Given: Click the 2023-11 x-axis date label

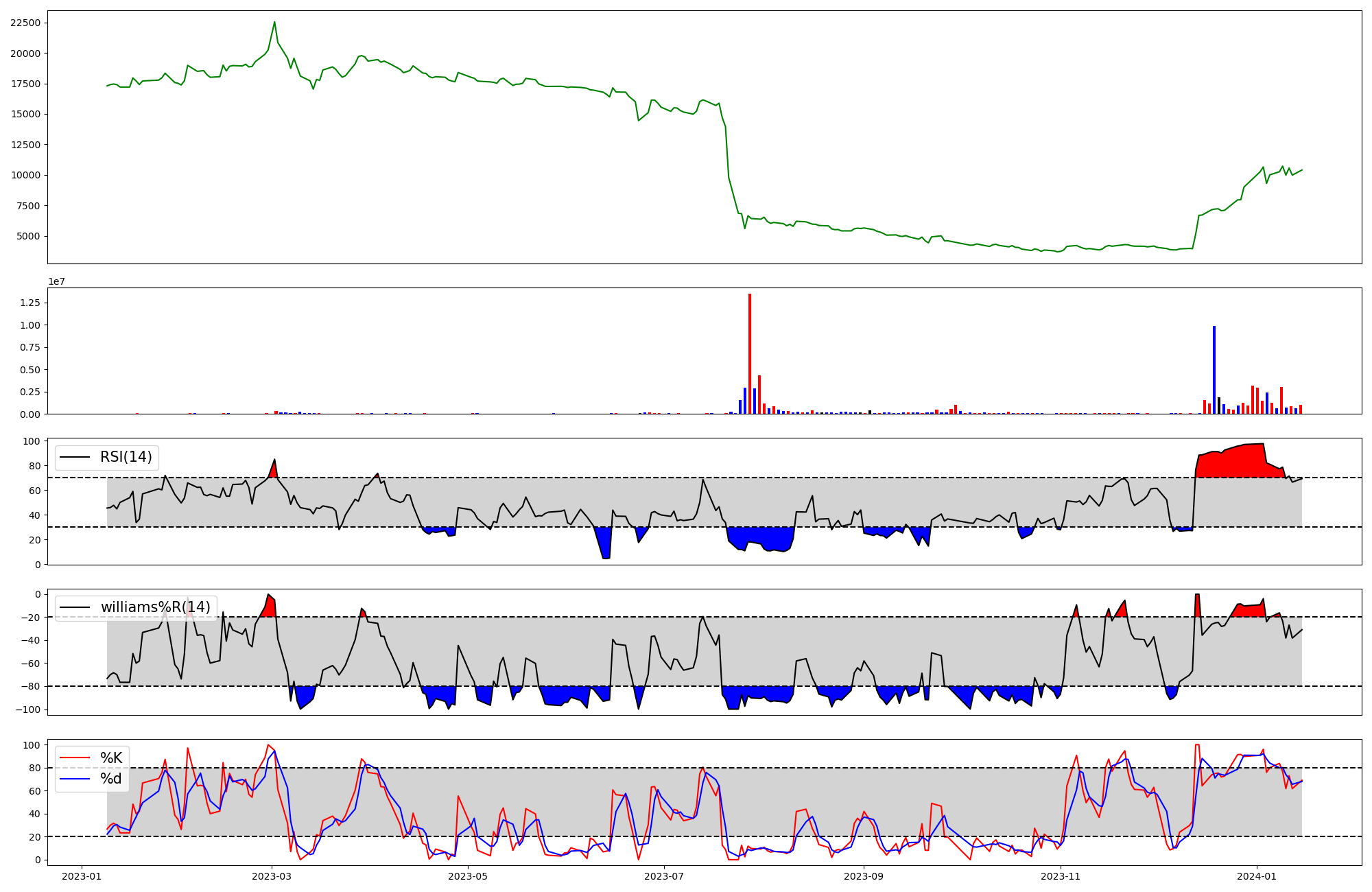Looking at the screenshot, I should coord(1061,876).
